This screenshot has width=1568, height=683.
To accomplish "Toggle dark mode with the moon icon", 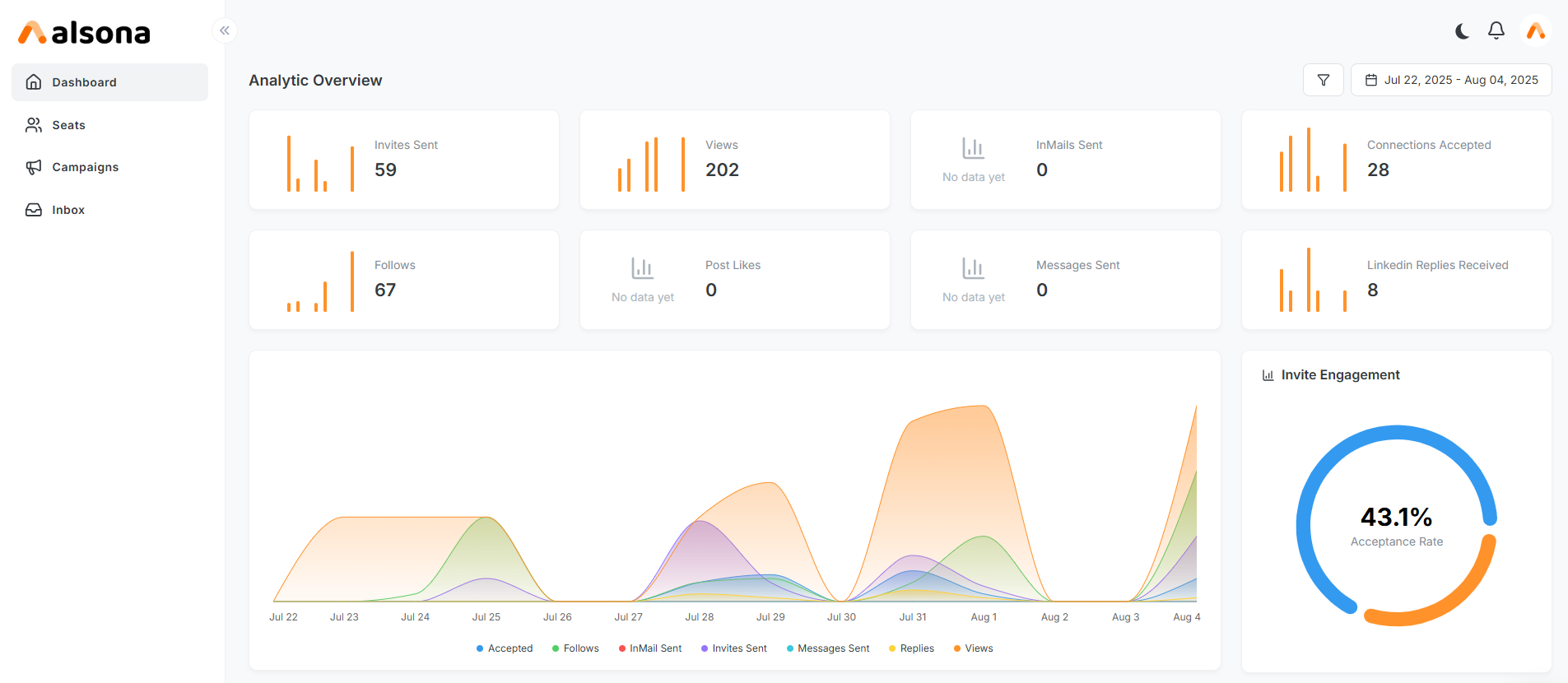I will [x=1462, y=31].
